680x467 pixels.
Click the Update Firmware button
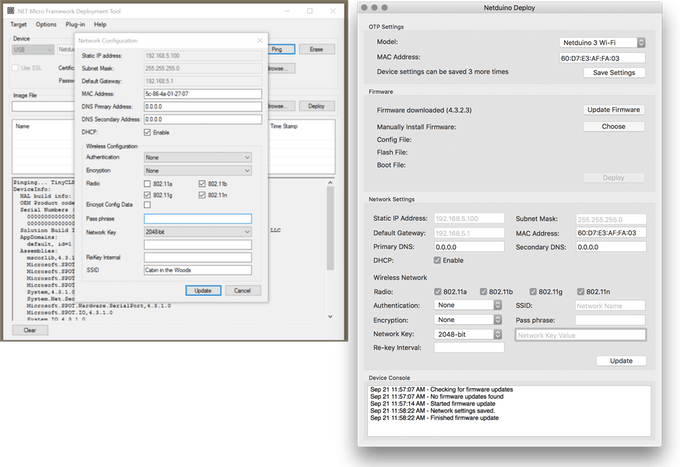[613, 110]
